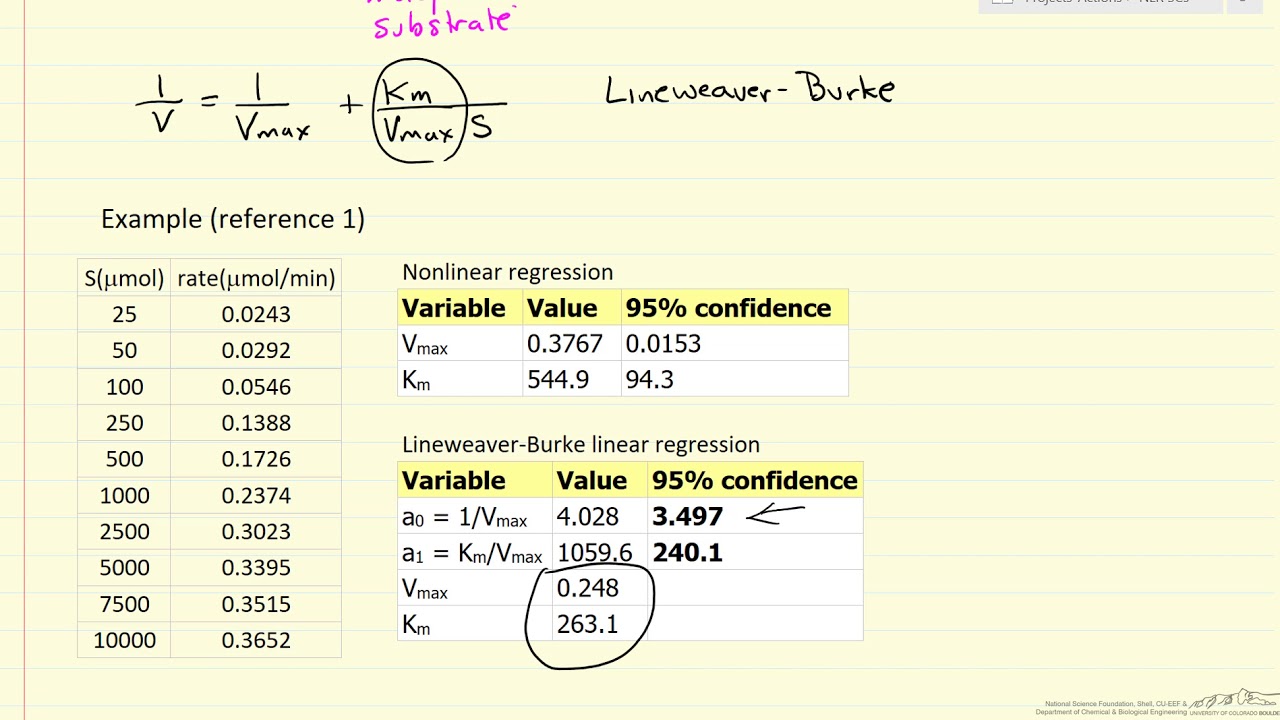
Task: Click the Lineweaver-Burke Km value 263.1
Action: (x=588, y=625)
